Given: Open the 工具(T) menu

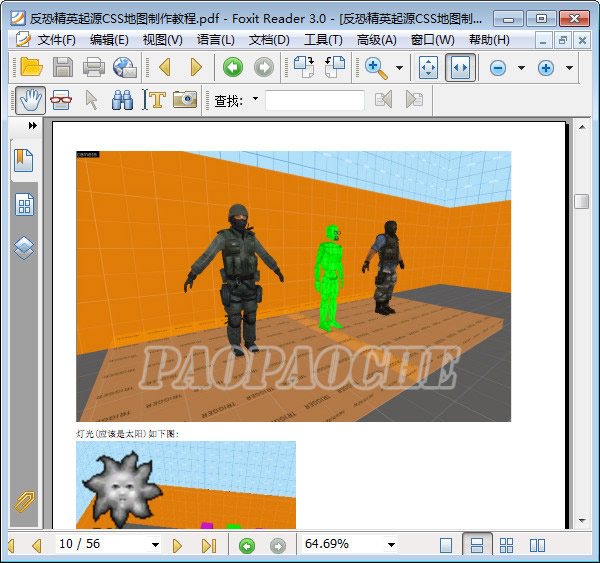Looking at the screenshot, I should pos(323,40).
